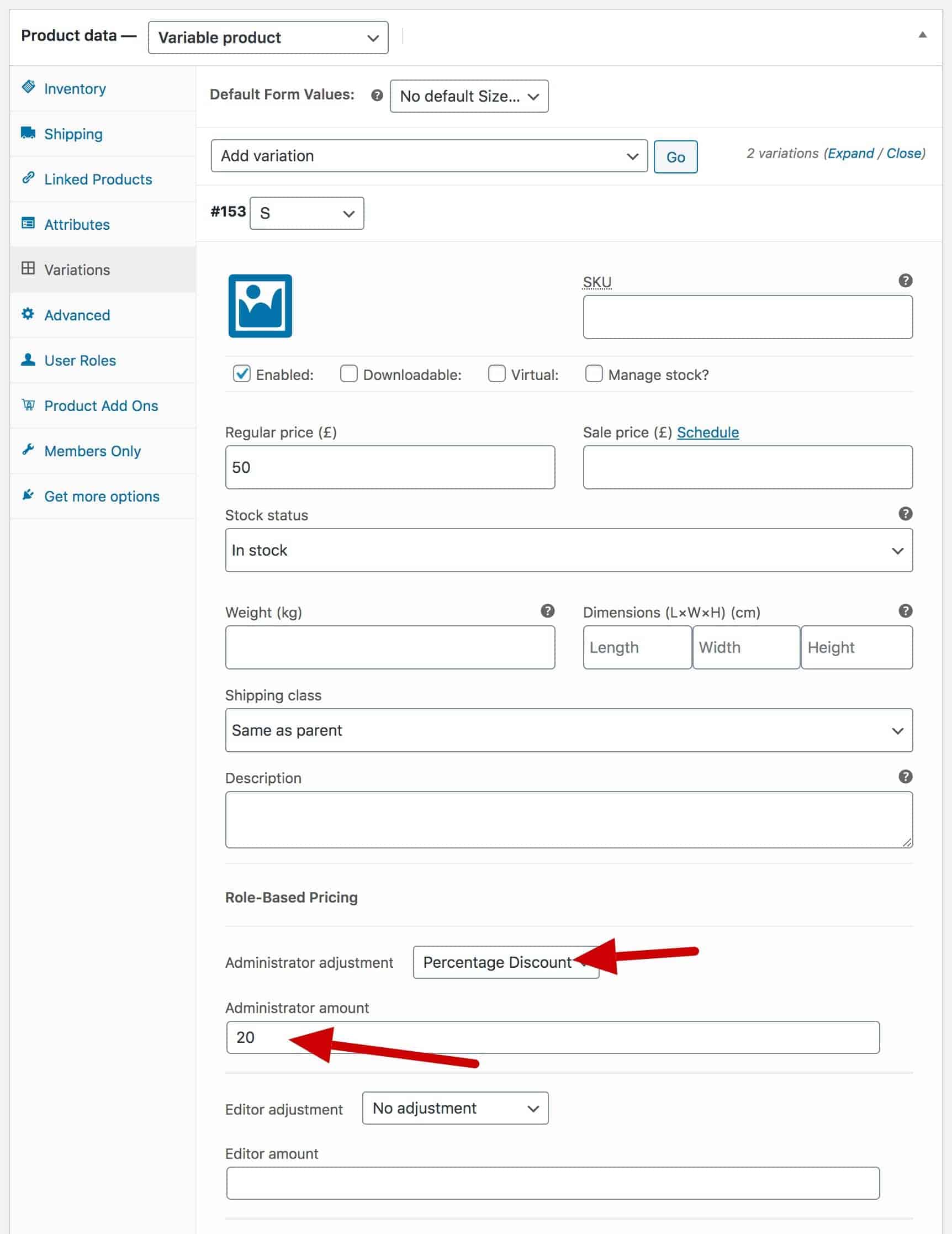
Task: Click the Go button
Action: pos(675,156)
